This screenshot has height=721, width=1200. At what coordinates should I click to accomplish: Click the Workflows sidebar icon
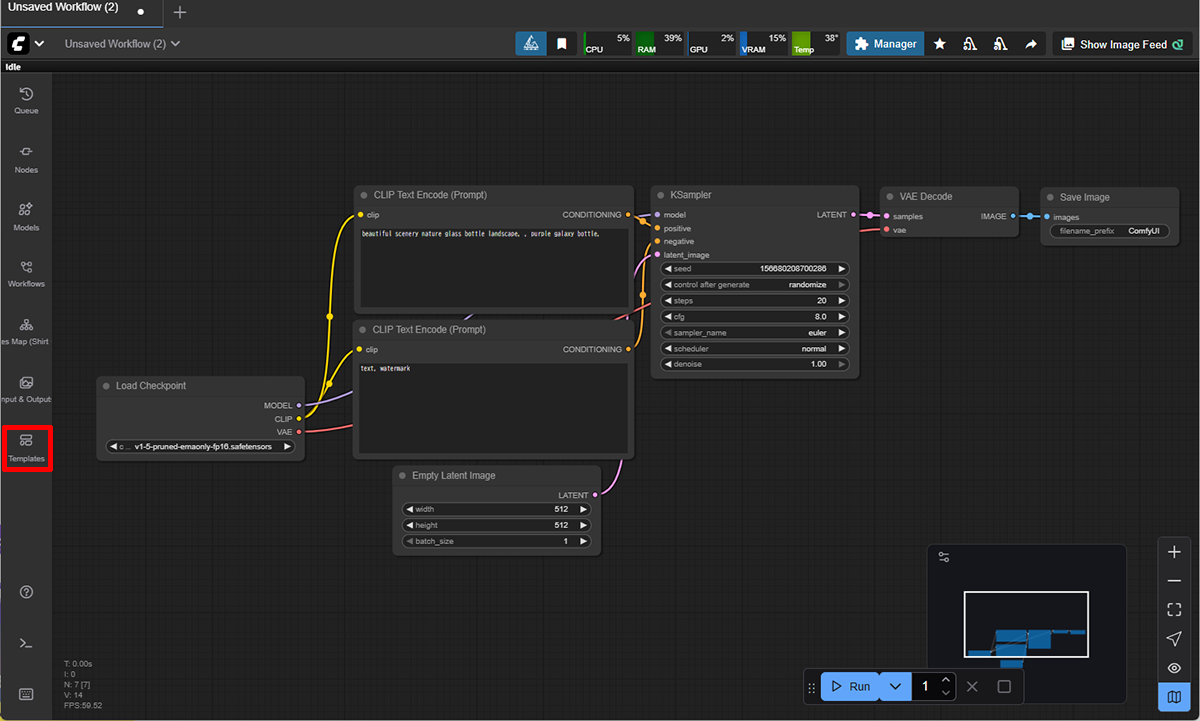[x=26, y=273]
